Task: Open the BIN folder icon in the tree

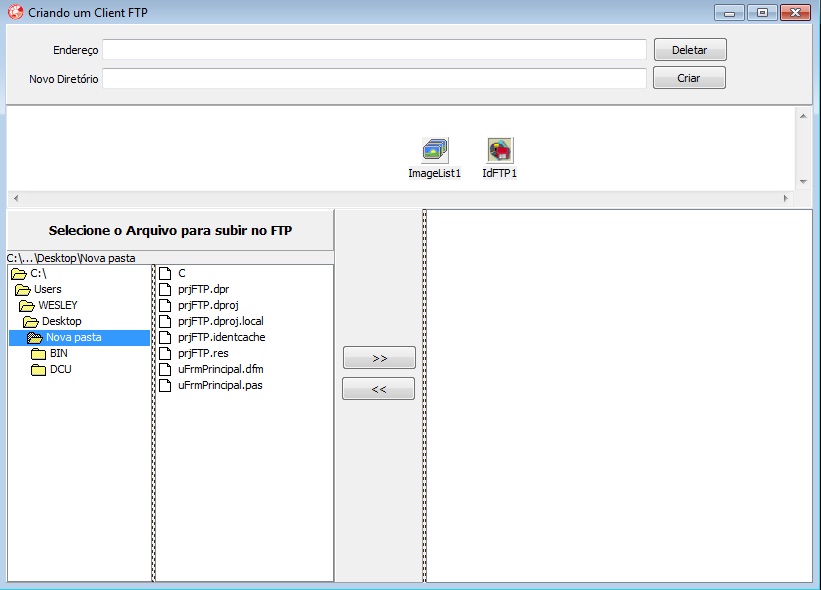Action: tap(38, 352)
